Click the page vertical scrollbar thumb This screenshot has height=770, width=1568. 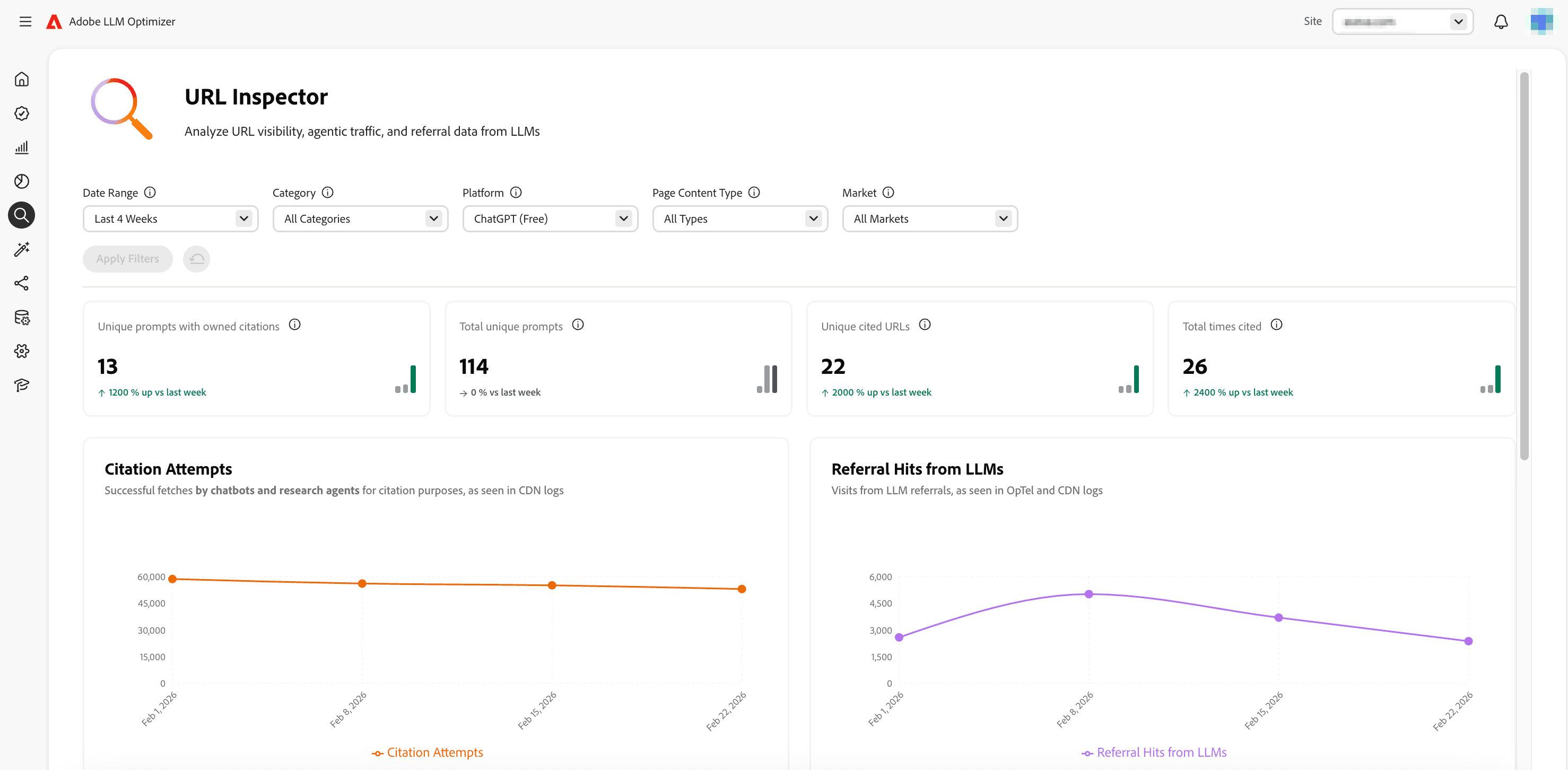tap(1524, 267)
